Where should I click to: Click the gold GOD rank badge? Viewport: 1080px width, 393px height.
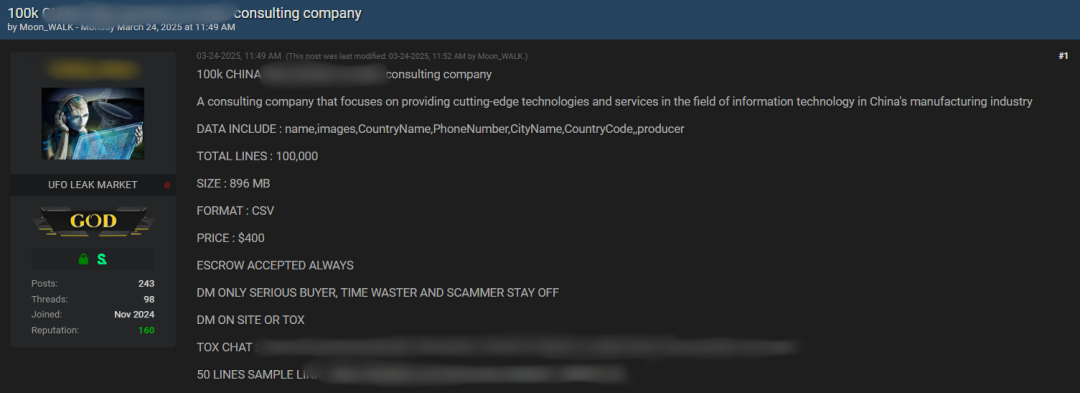[93, 221]
